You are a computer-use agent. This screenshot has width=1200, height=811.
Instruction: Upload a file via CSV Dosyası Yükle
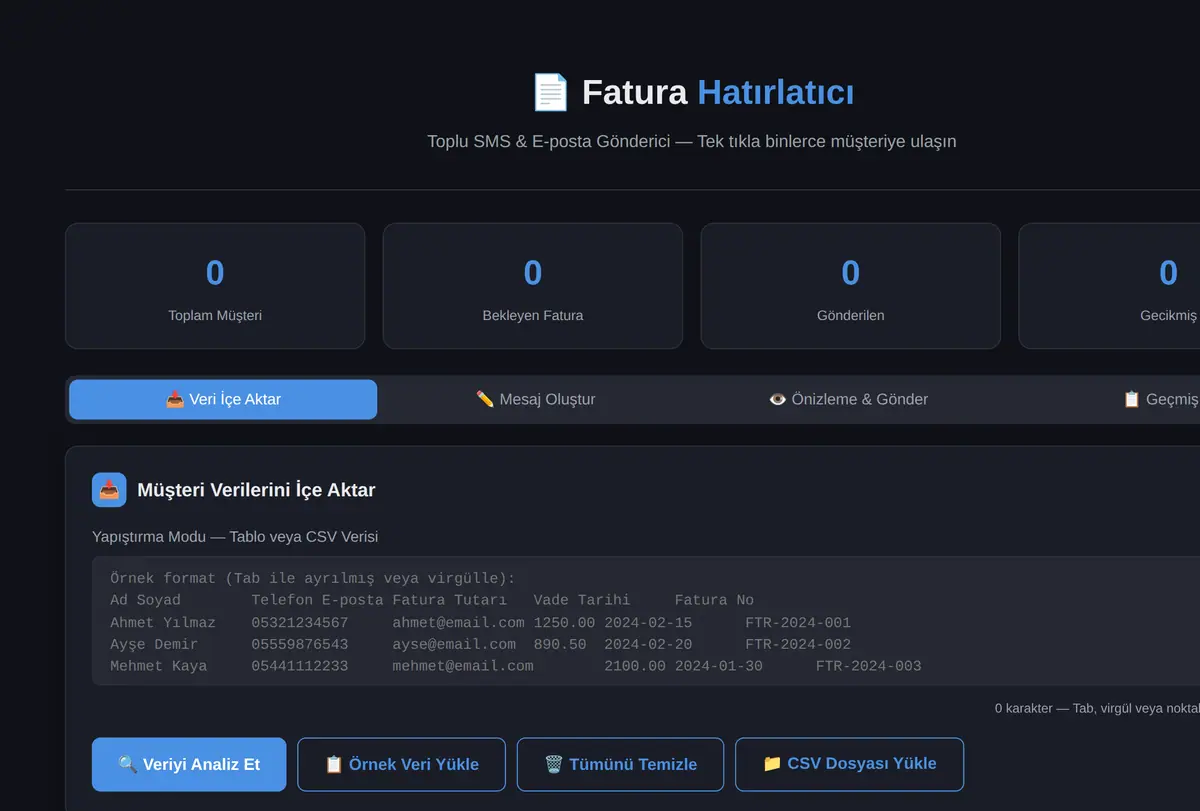pyautogui.click(x=849, y=764)
